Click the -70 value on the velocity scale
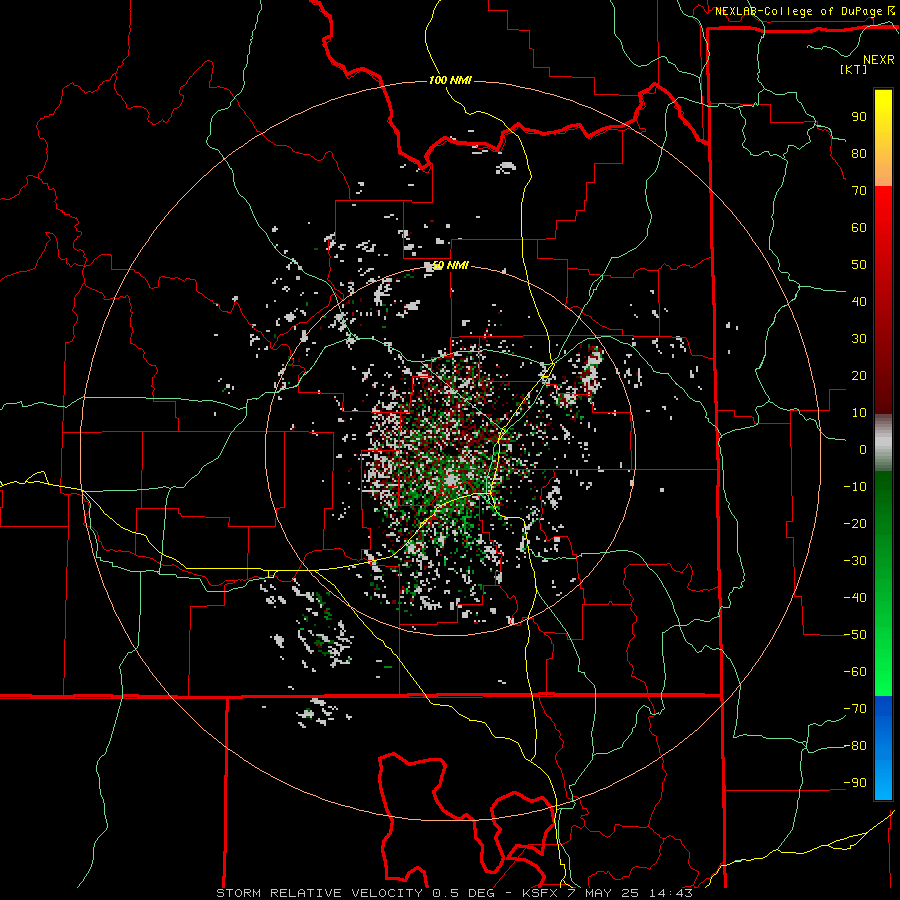This screenshot has width=900, height=900. [855, 709]
